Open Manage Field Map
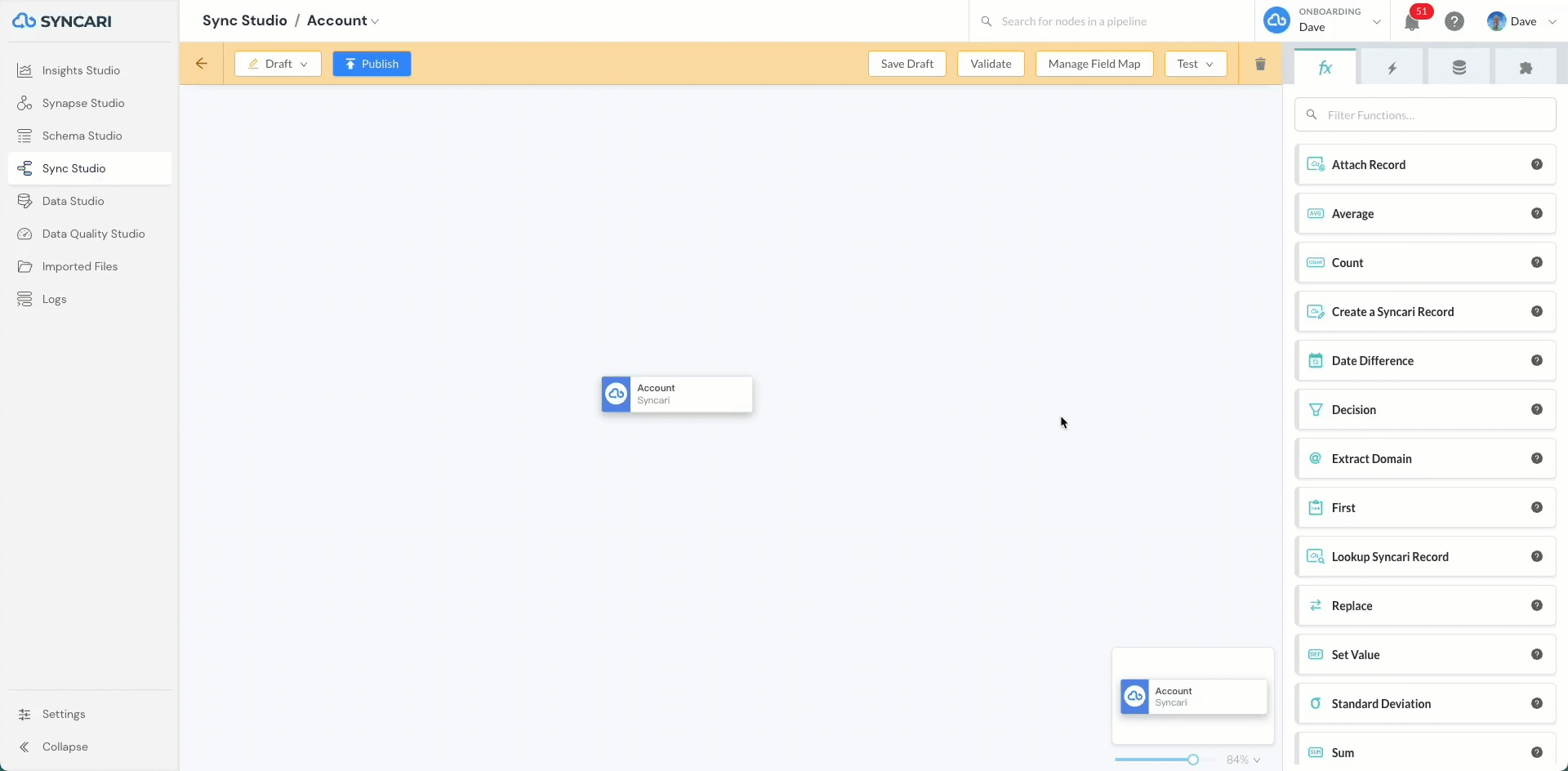The image size is (1568, 771). 1094,64
